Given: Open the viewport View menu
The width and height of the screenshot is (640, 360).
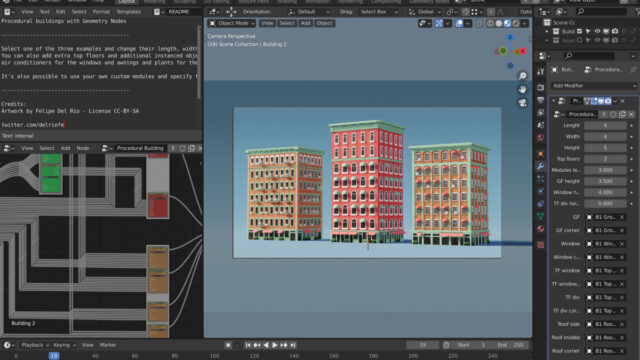Looking at the screenshot, I should coord(267,23).
